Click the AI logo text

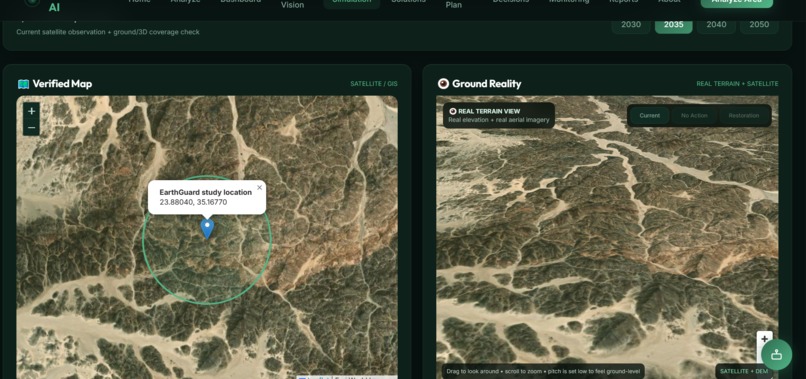[x=54, y=7]
